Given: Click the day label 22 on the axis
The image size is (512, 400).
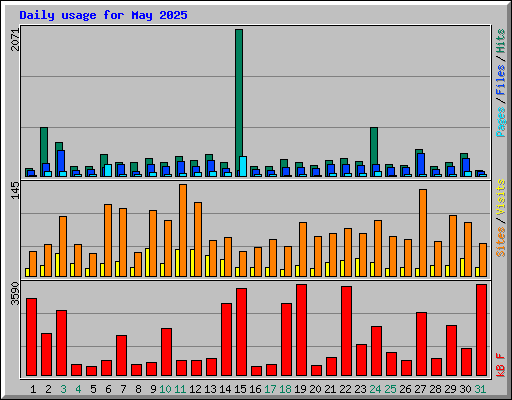Looking at the screenshot, I should tap(345, 389).
